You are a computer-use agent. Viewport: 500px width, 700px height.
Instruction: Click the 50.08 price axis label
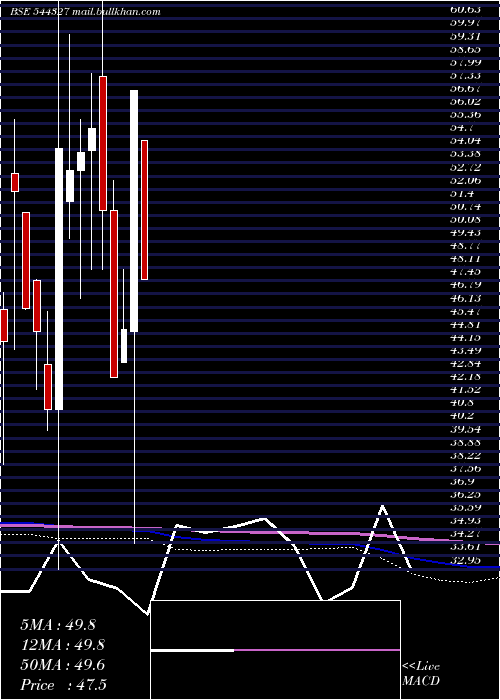click(x=466, y=220)
